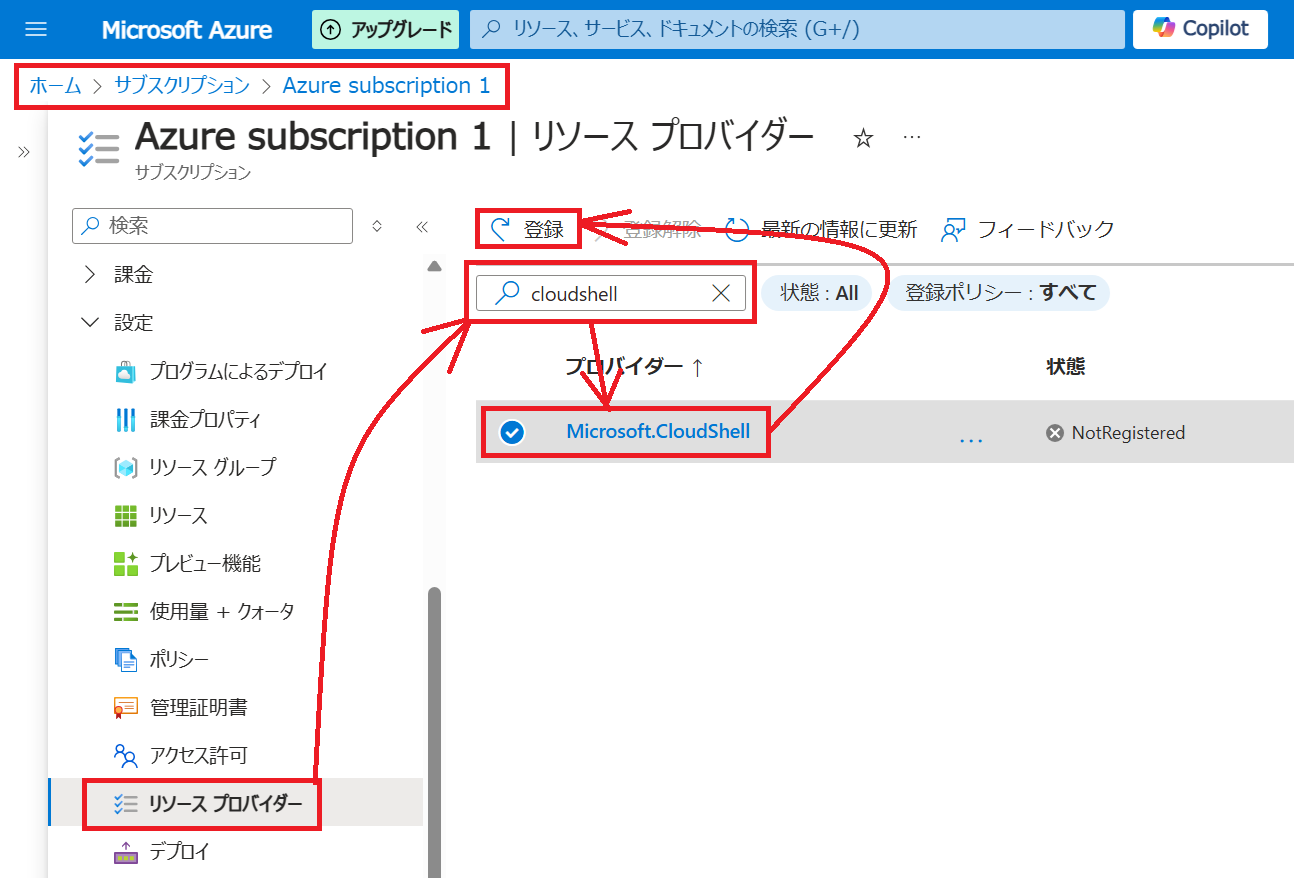The width and height of the screenshot is (1294, 878).
Task: Click the 登録 register button
Action: tap(527, 229)
